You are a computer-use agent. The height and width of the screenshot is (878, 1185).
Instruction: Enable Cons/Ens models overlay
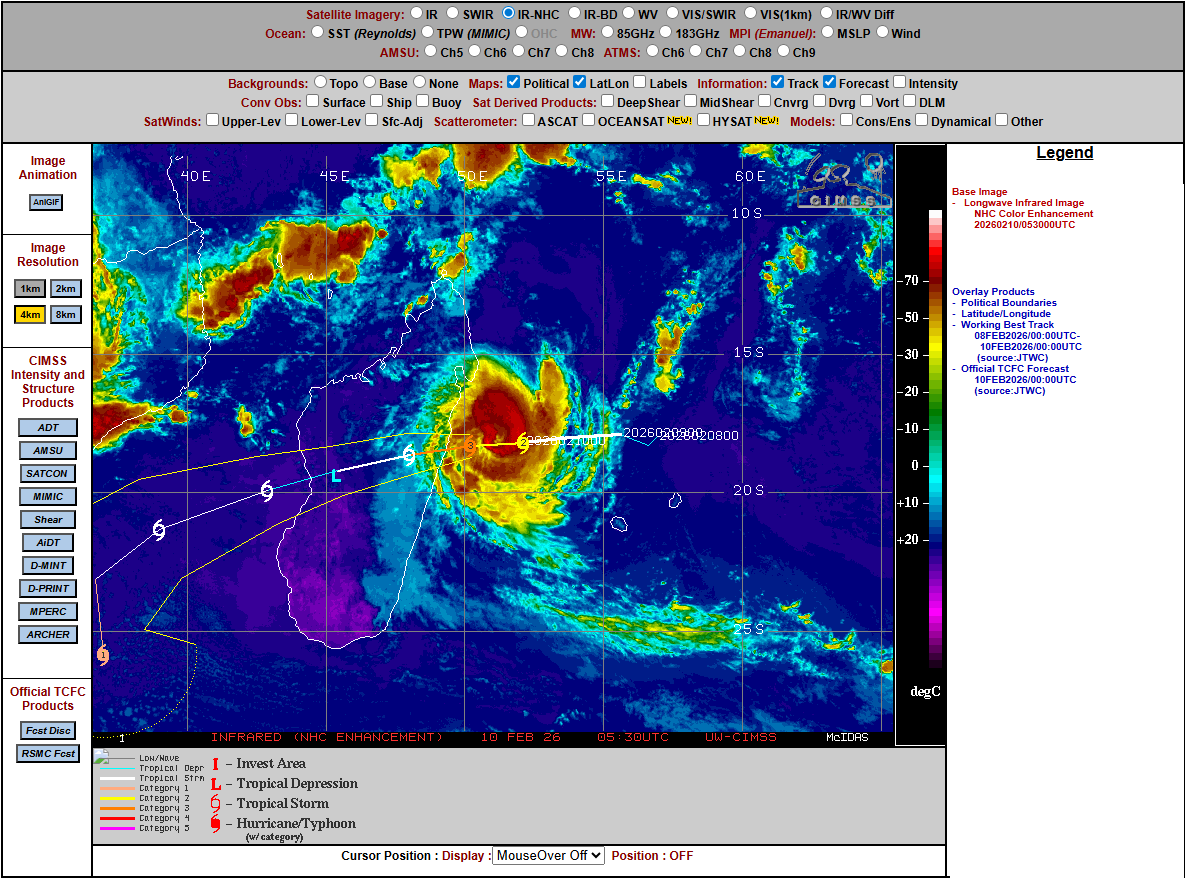847,119
